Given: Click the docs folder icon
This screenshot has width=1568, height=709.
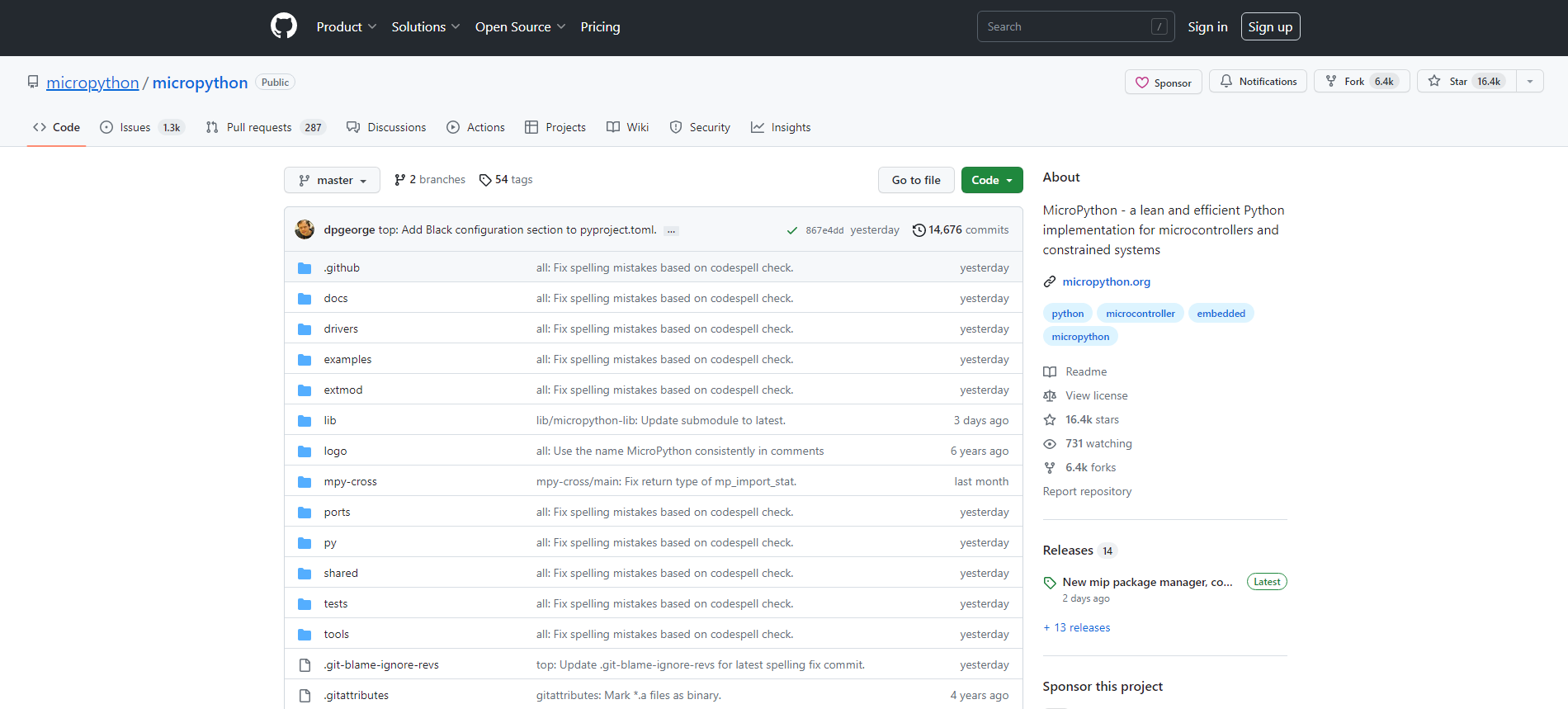Looking at the screenshot, I should click(x=305, y=299).
